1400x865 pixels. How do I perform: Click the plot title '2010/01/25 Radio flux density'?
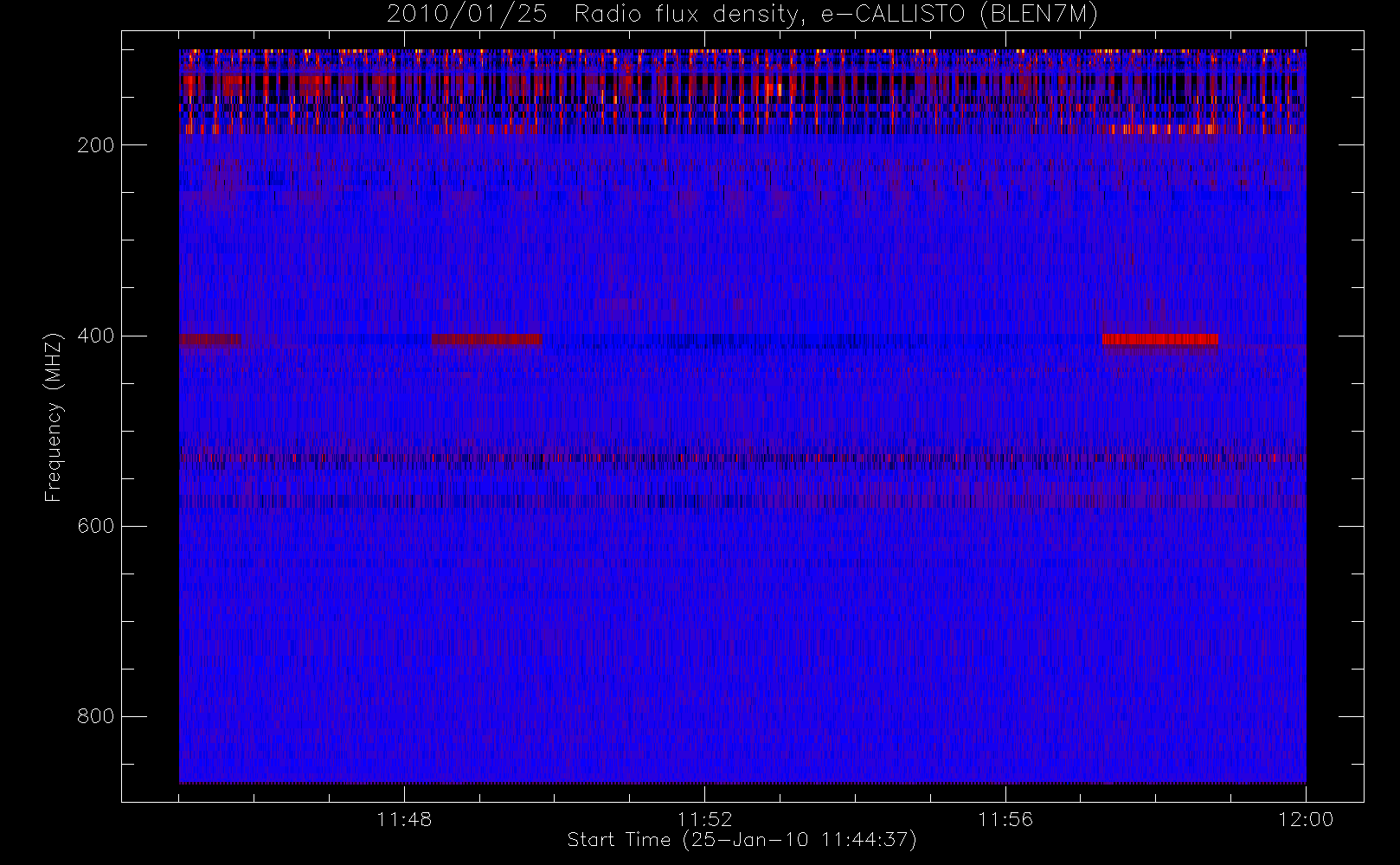tap(742, 15)
